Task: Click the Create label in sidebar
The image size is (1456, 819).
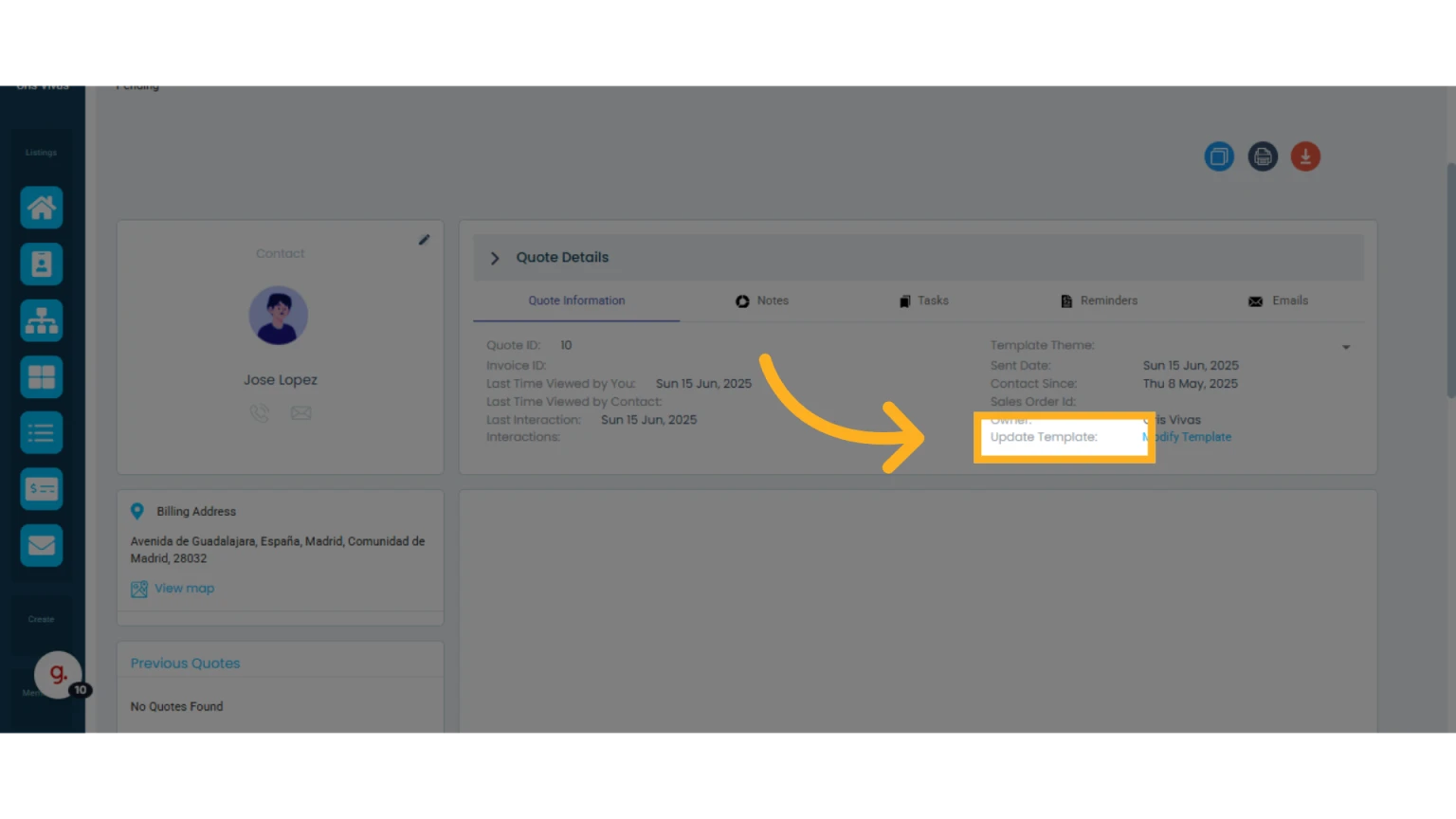Action: (41, 620)
